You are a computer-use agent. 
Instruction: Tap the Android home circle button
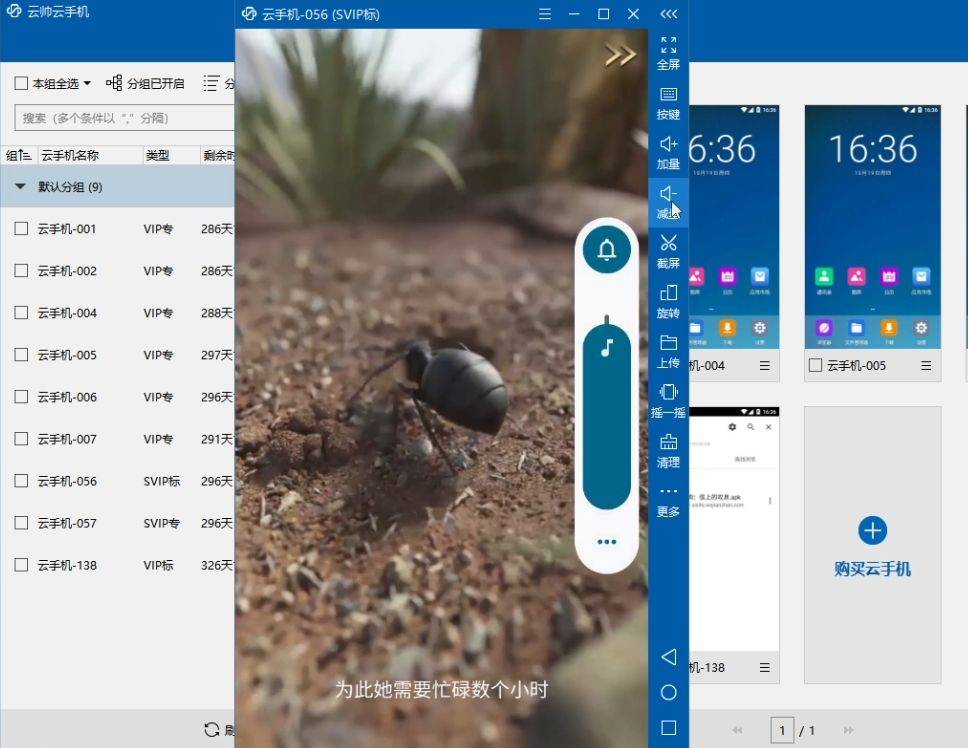pyautogui.click(x=669, y=692)
